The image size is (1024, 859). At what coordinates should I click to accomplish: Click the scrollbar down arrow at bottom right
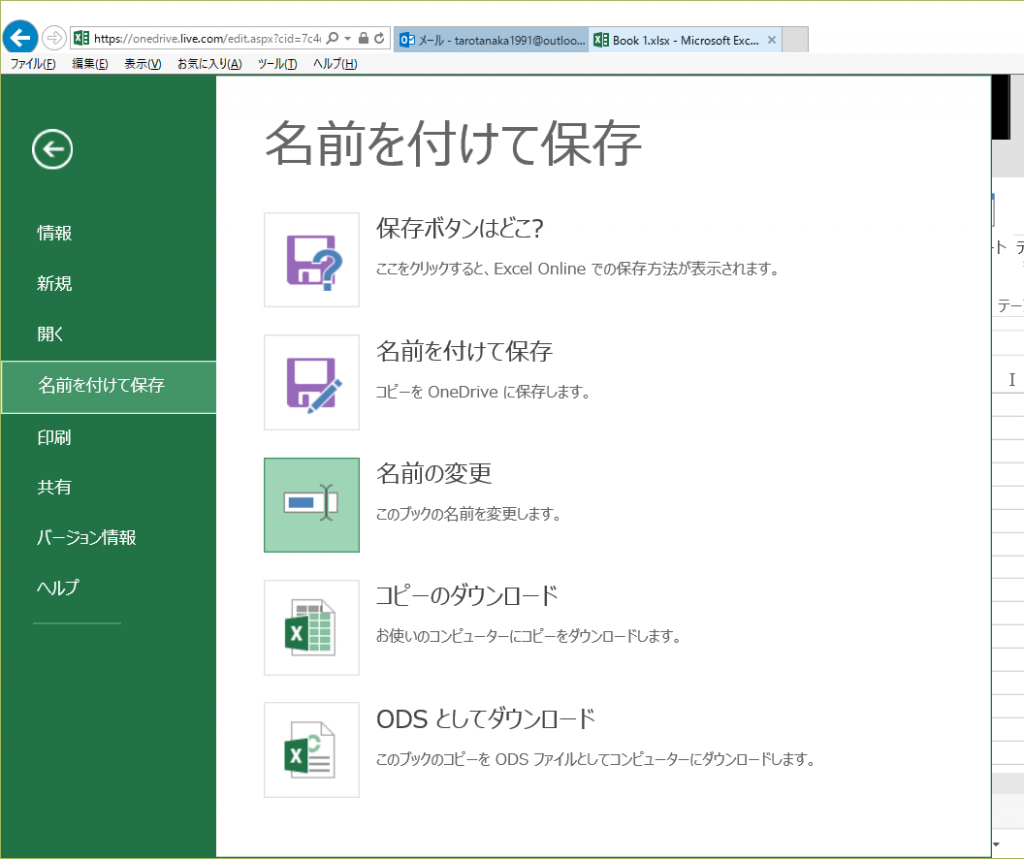tap(997, 845)
